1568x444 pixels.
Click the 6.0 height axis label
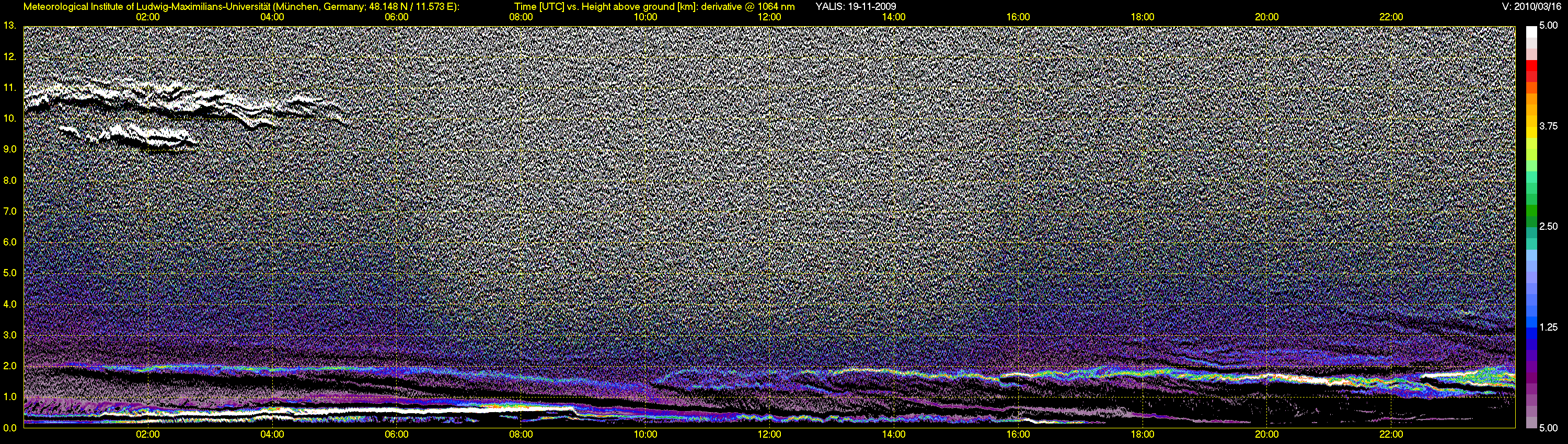[10, 242]
